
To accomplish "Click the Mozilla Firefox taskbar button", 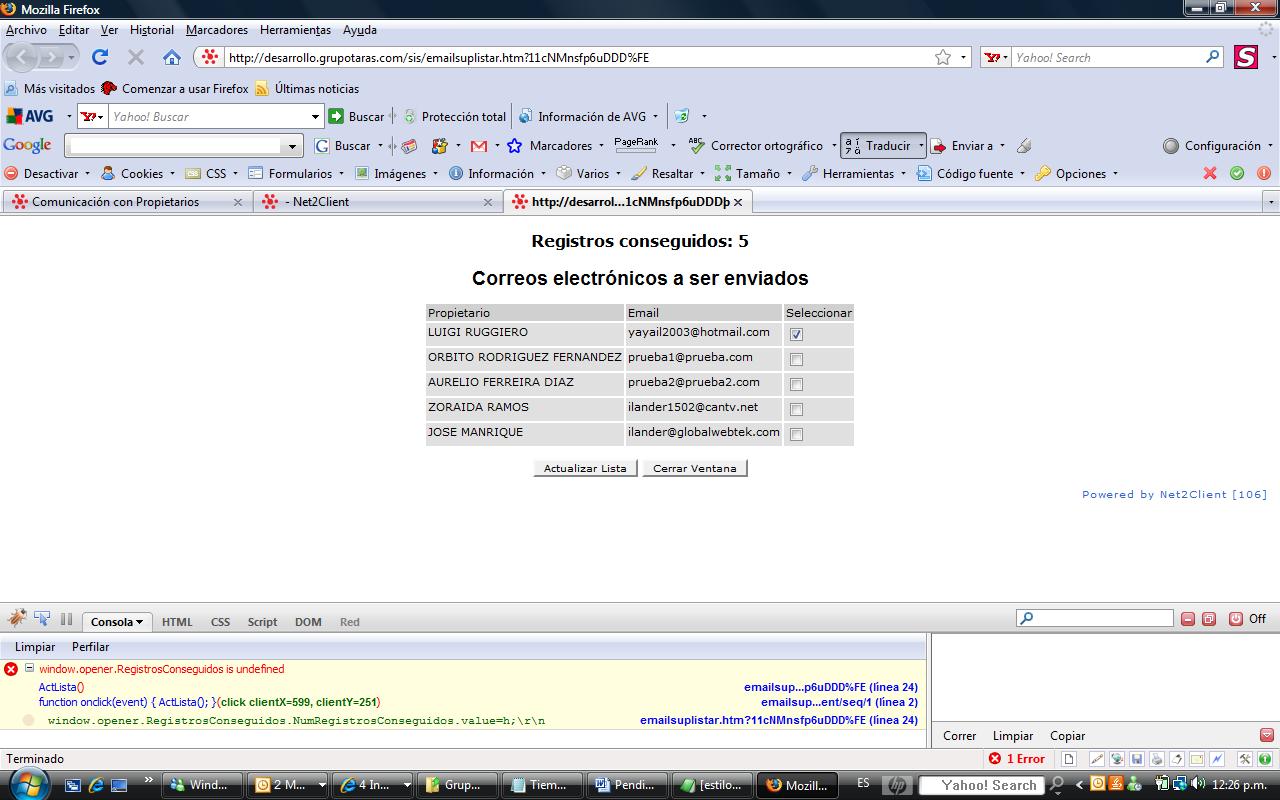I will coord(798,785).
